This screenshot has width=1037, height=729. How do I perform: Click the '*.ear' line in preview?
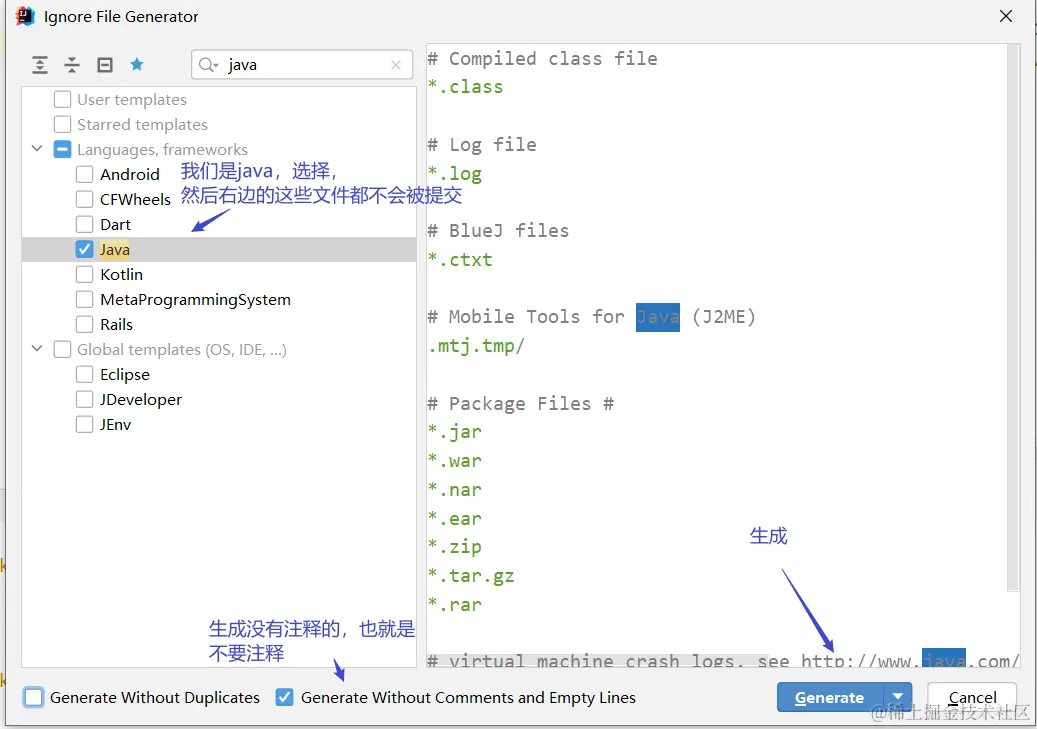[455, 519]
